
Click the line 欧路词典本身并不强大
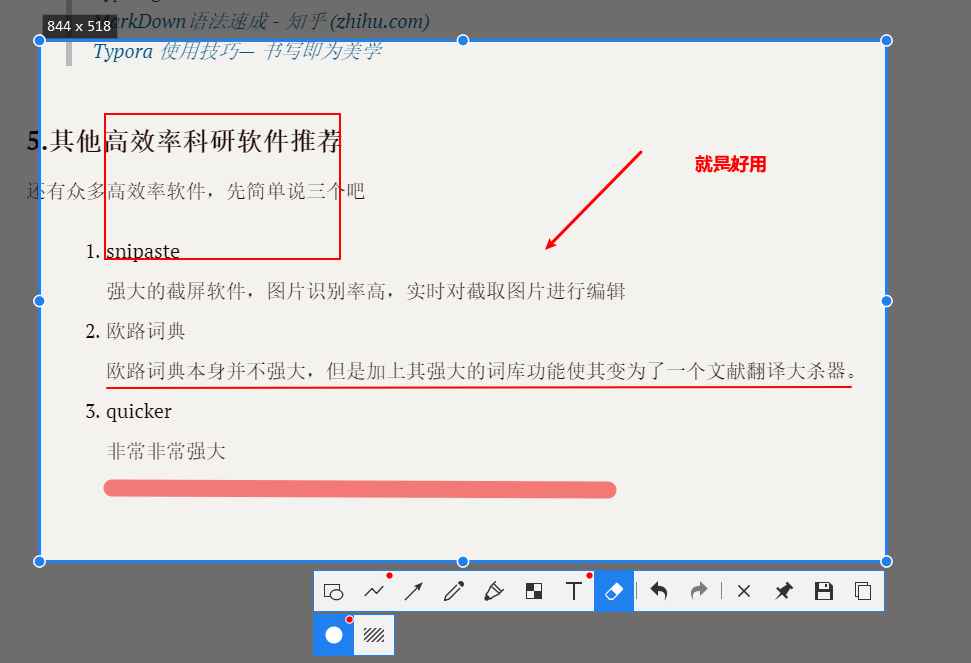[481, 371]
